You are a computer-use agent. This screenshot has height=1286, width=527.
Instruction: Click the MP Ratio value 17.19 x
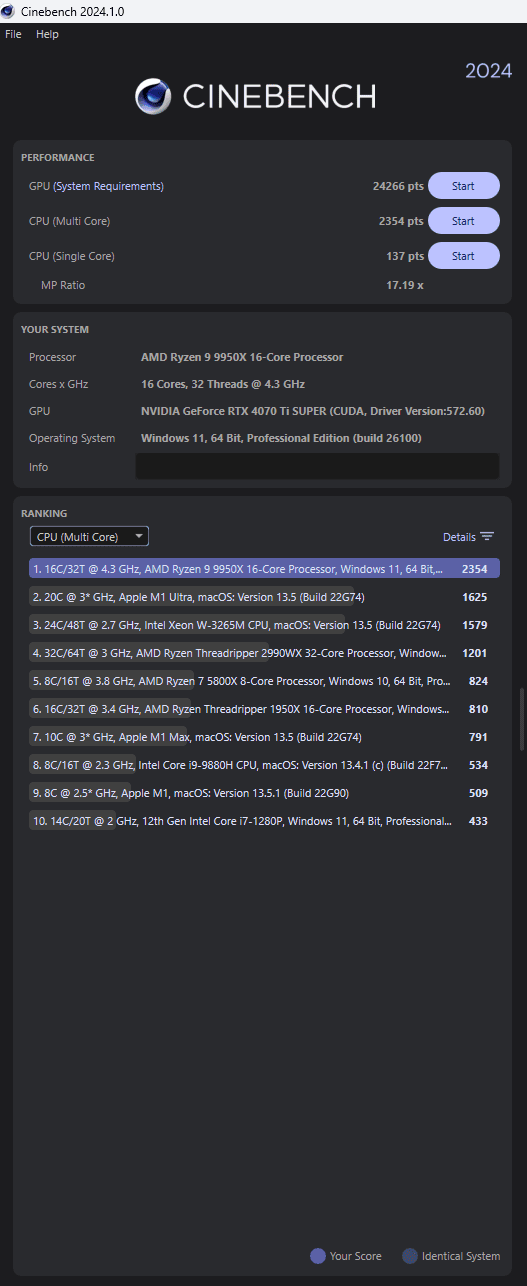click(x=405, y=285)
